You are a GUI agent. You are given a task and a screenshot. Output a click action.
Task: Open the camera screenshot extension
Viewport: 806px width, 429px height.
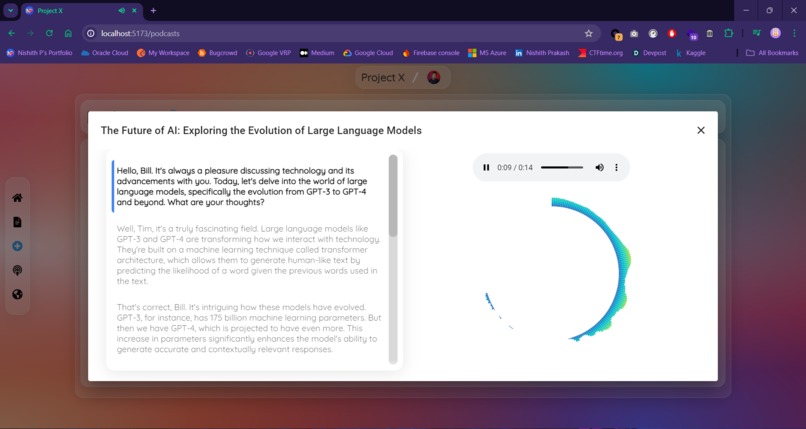[634, 33]
